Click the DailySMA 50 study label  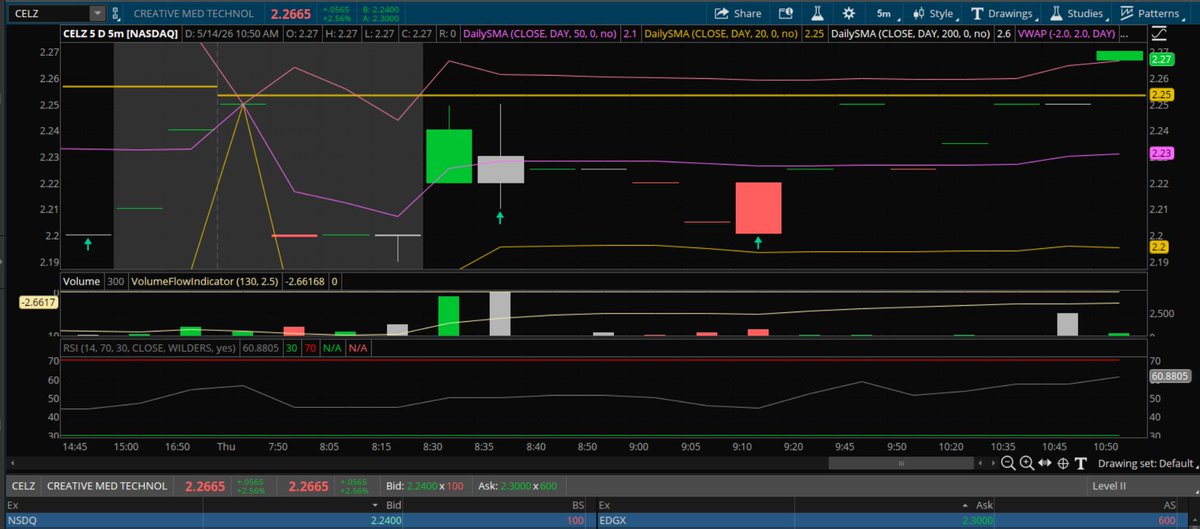point(542,33)
